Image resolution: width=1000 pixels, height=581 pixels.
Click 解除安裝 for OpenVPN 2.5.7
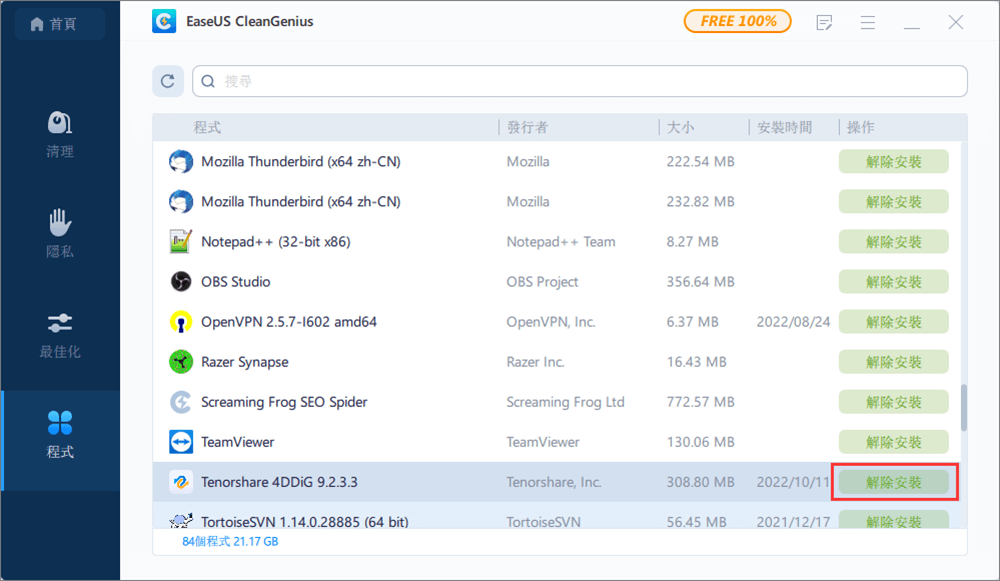point(893,321)
